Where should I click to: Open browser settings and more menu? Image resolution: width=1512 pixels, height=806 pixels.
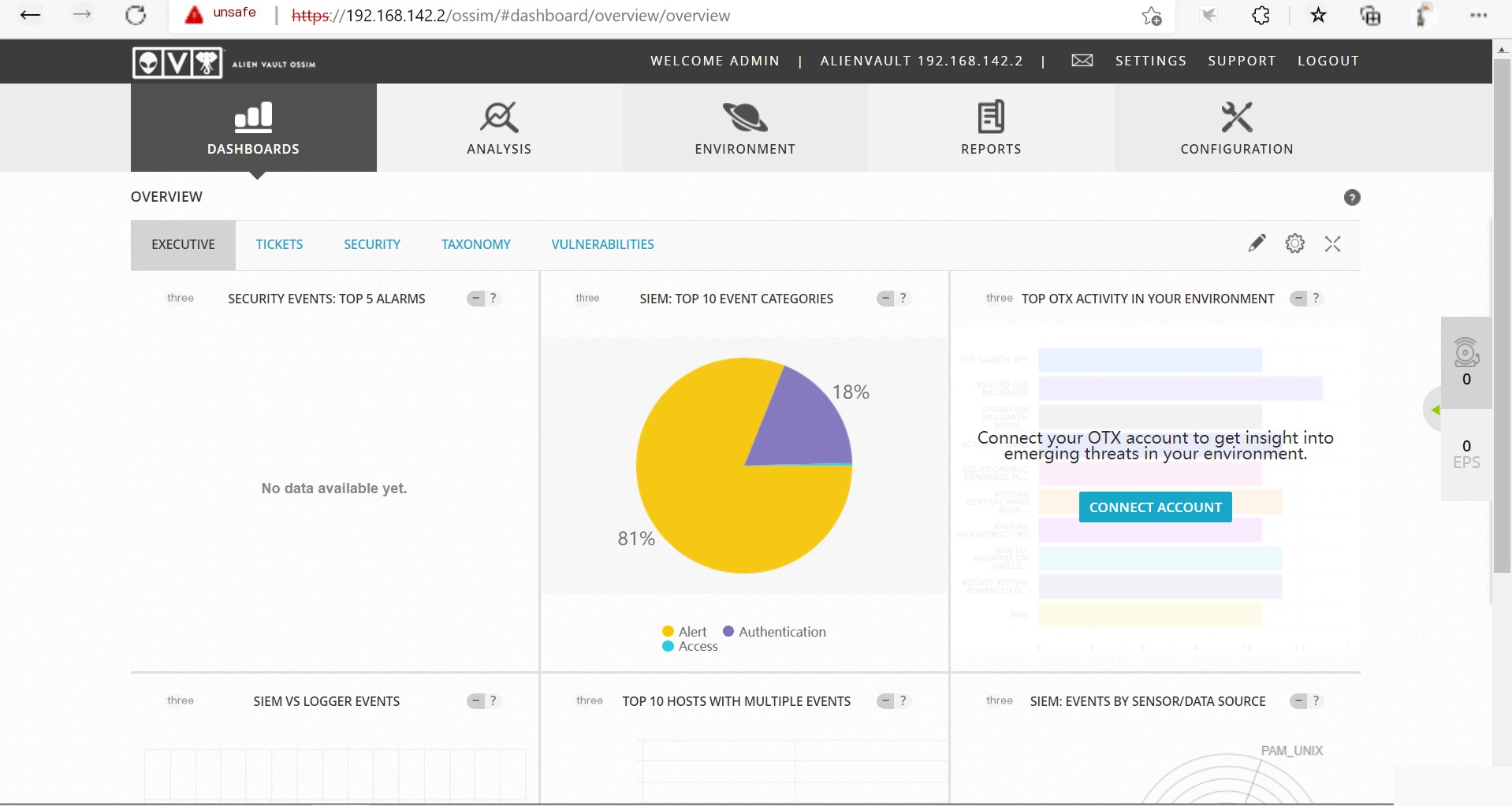pos(1478,15)
